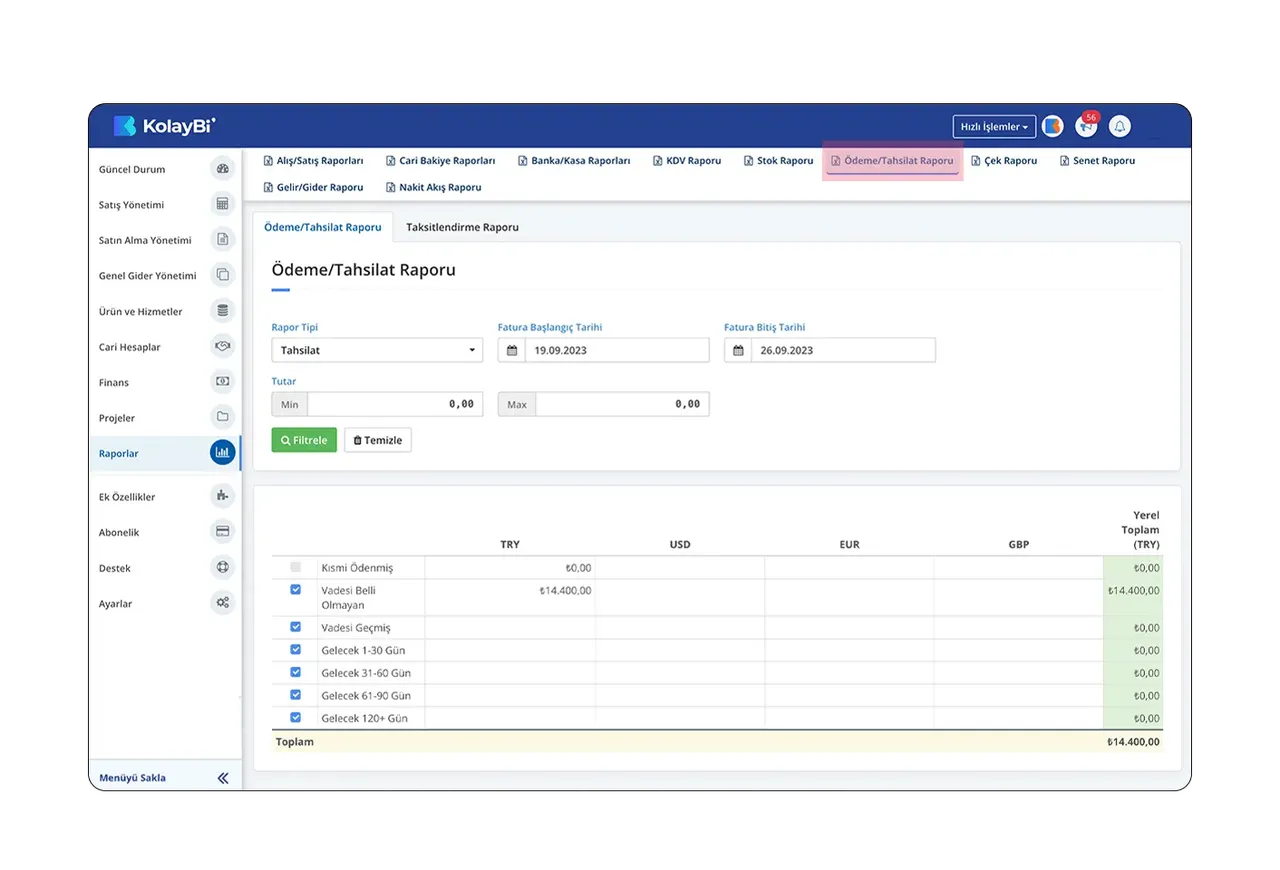Switch to the Taksitlendirme Raporu tab
The image size is (1280, 870).
(462, 227)
